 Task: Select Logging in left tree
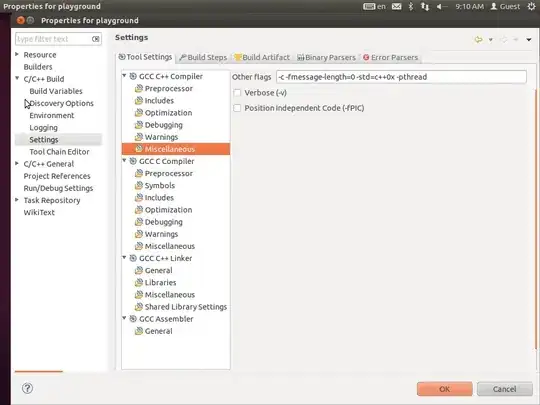click(x=43, y=127)
